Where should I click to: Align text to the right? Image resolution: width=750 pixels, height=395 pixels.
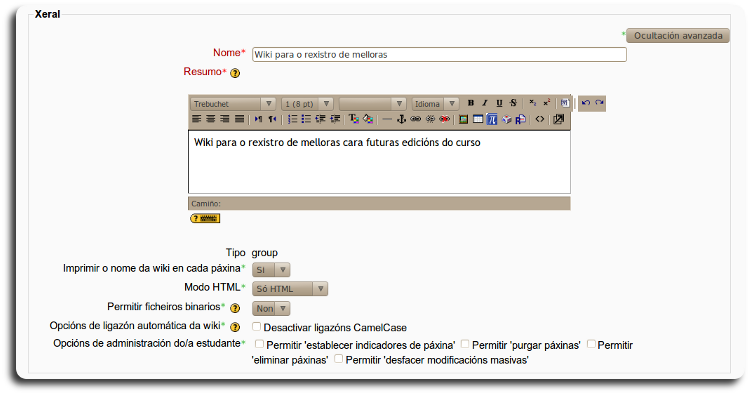(x=225, y=119)
